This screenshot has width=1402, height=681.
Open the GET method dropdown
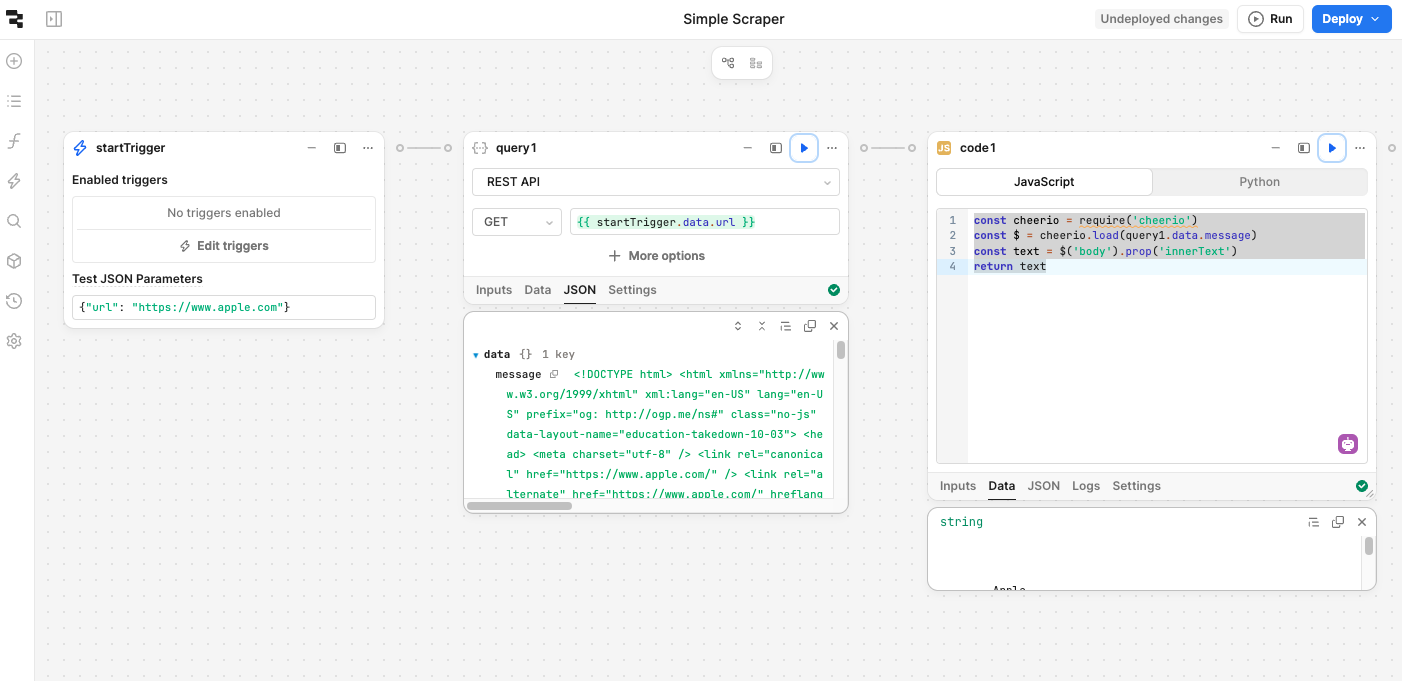[x=516, y=222]
